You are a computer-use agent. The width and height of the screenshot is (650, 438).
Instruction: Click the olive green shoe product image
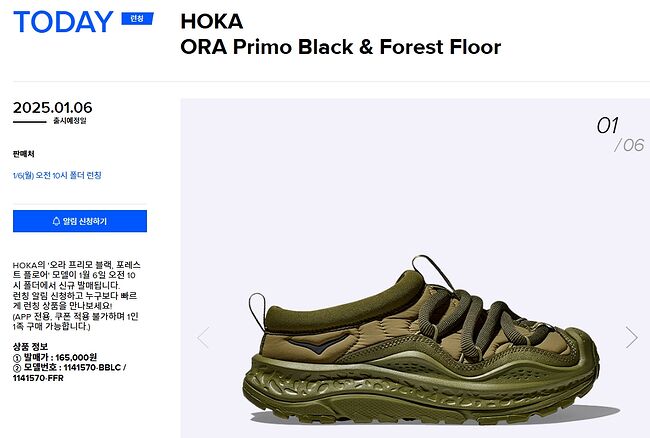421,340
